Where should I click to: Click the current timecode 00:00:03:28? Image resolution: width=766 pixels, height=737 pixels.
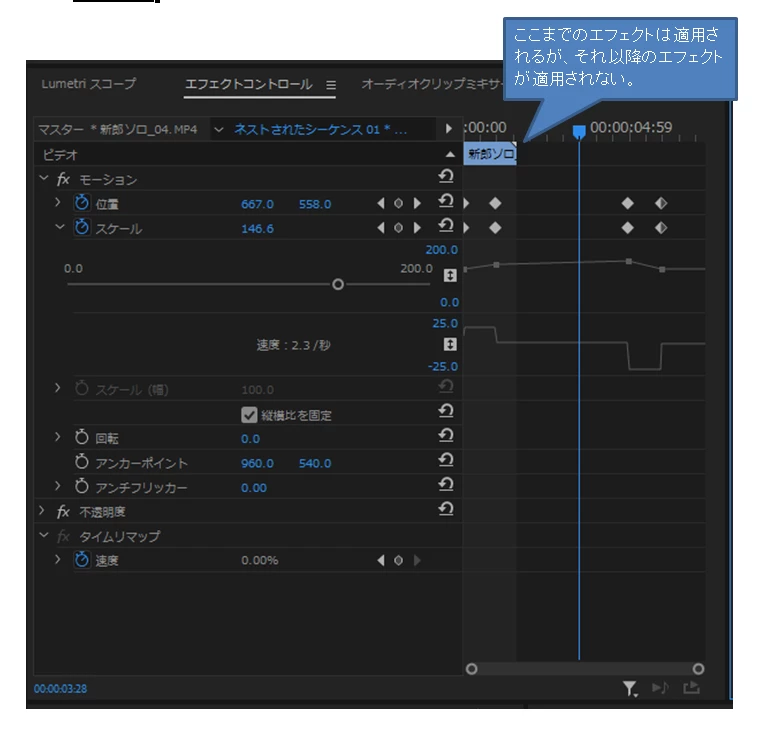pyautogui.click(x=60, y=689)
